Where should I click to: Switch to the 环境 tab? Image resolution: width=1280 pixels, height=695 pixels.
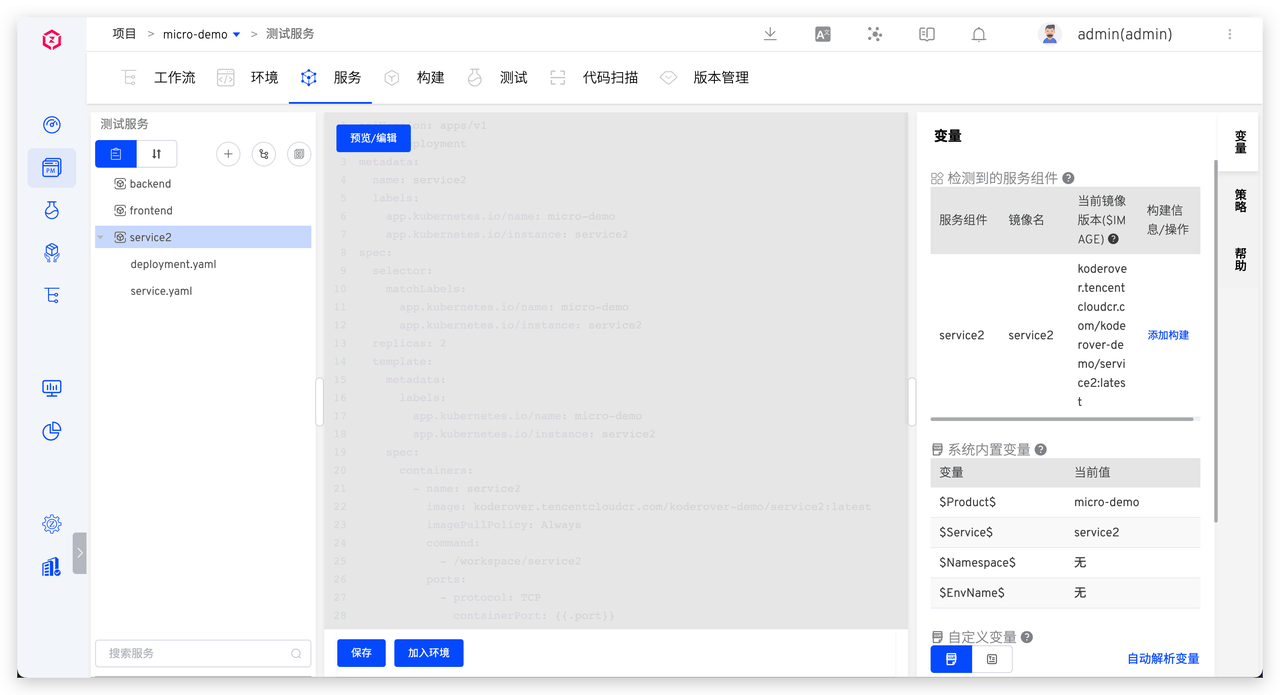point(264,78)
